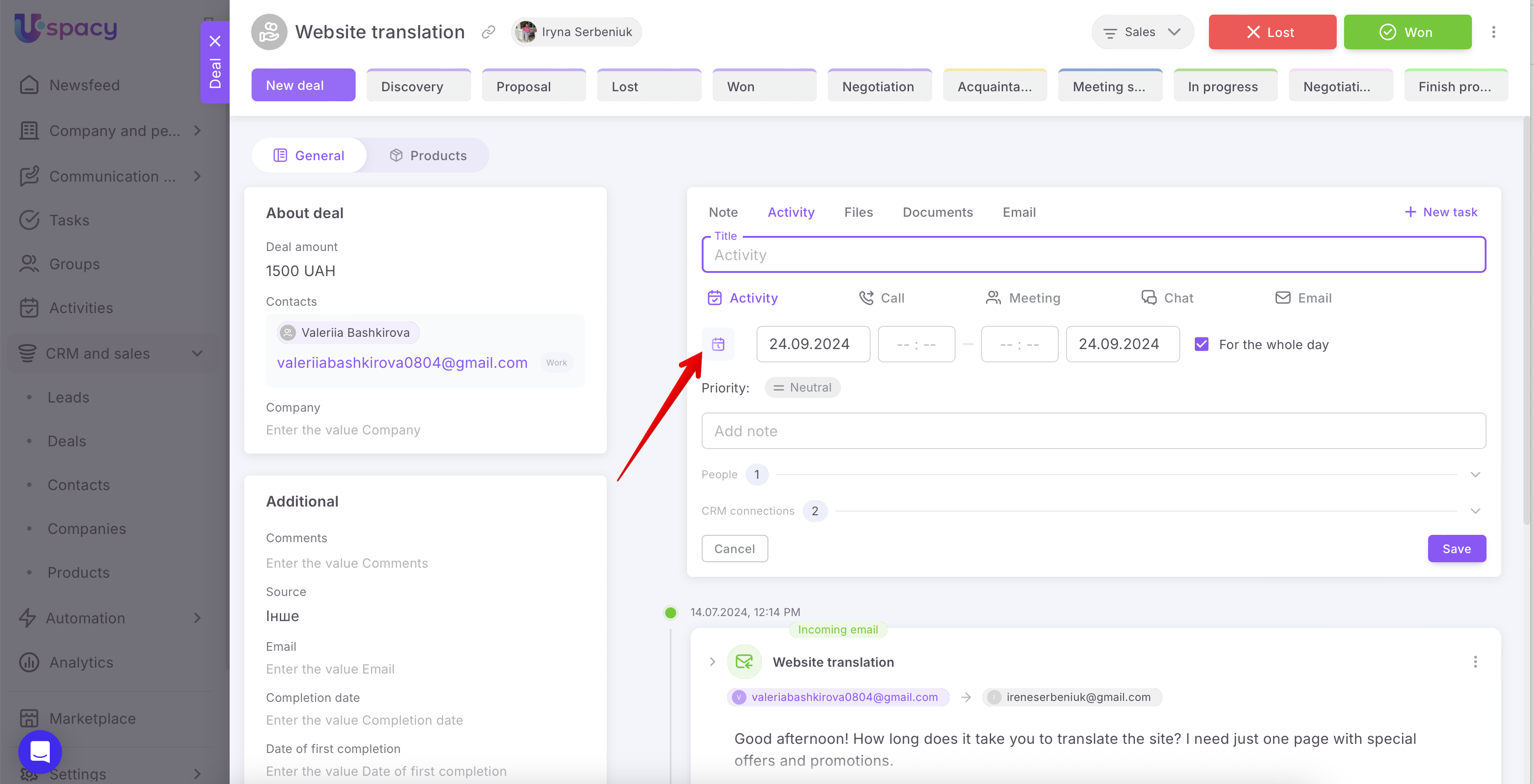Viewport: 1534px width, 784px height.
Task: Expand the CRM connections section
Action: [1475, 511]
